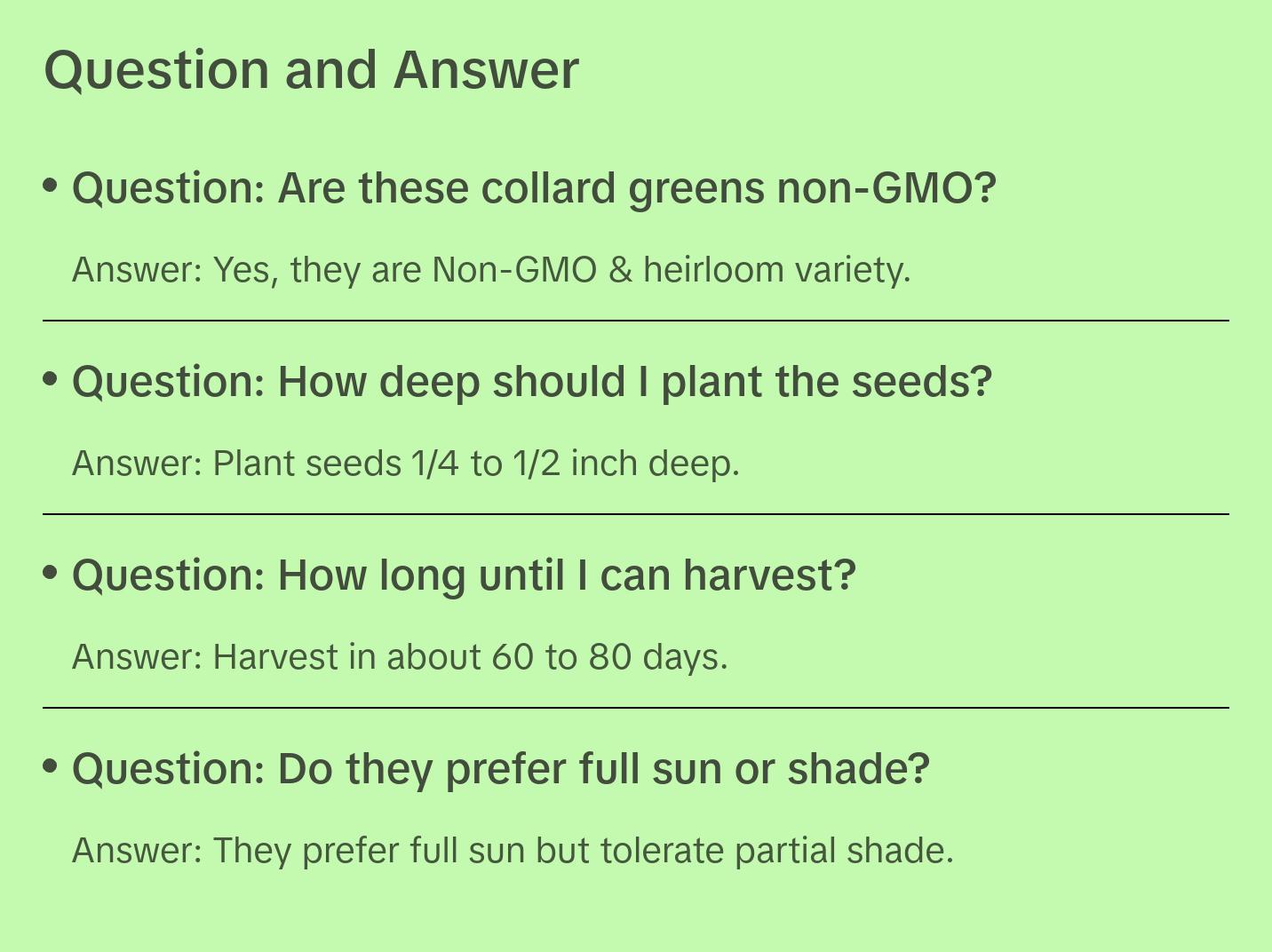Screen dimensions: 1272x952
Task: Click the bullet beside the sun or shade question
Action: [x=51, y=766]
